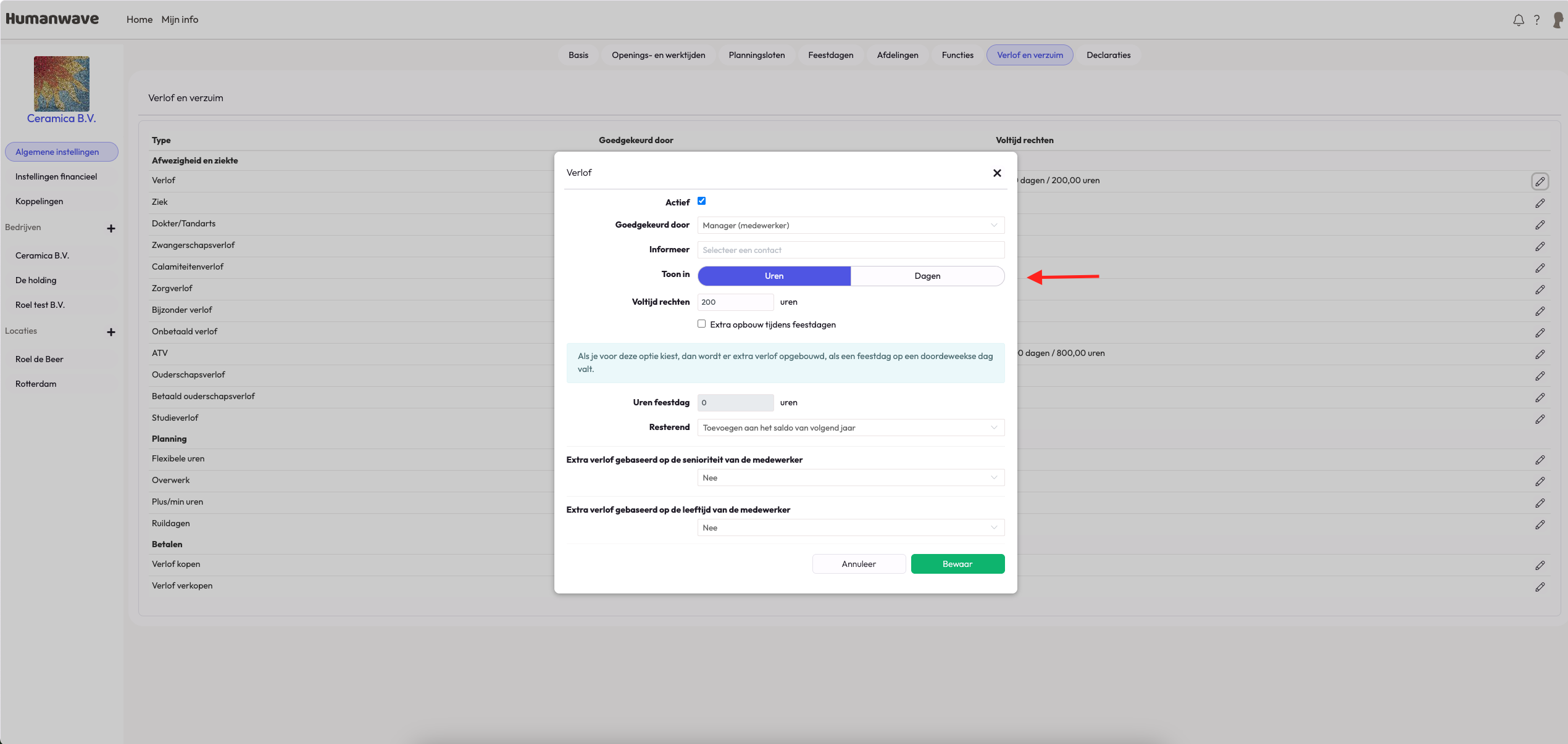
Task: Enable Extra opbouw tijdens feestdagen checkbox
Action: [x=701, y=324]
